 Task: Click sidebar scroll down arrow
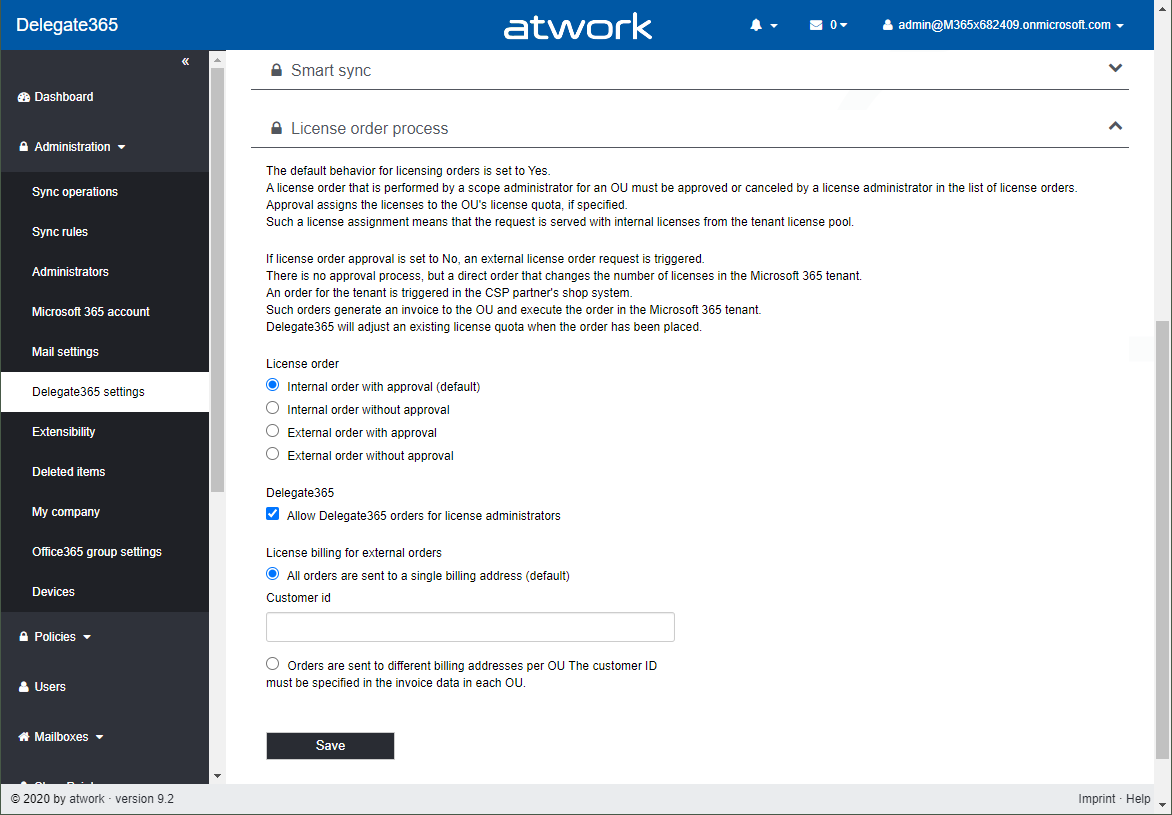coord(218,776)
